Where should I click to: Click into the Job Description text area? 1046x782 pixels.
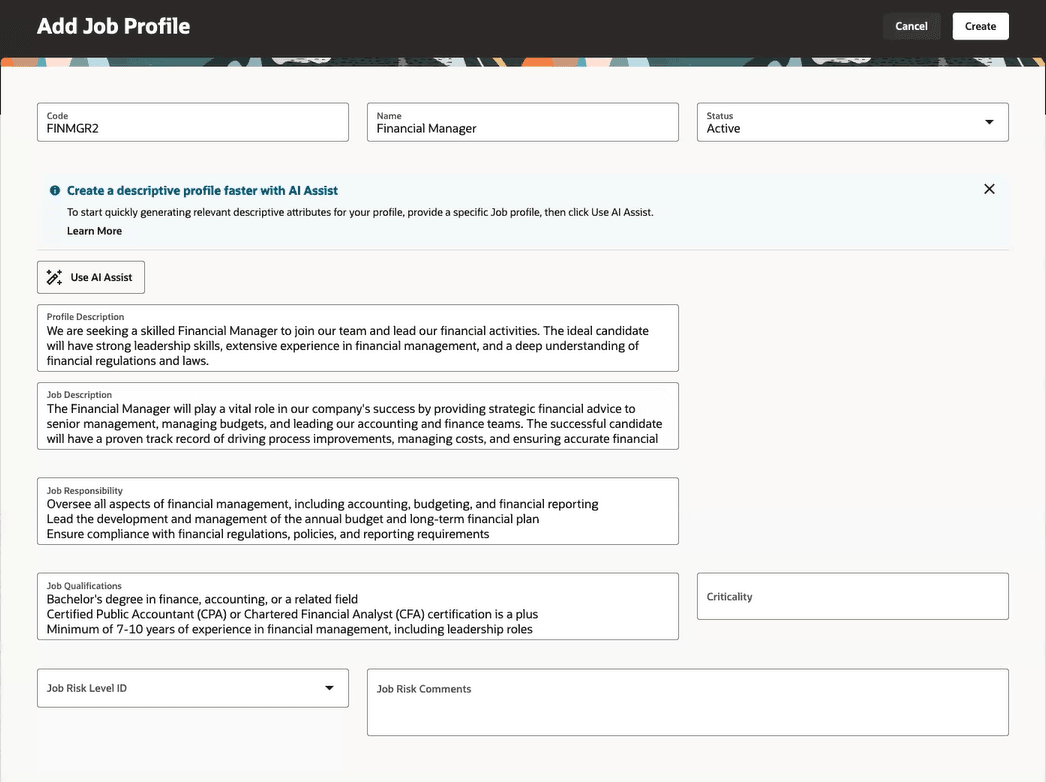[358, 416]
